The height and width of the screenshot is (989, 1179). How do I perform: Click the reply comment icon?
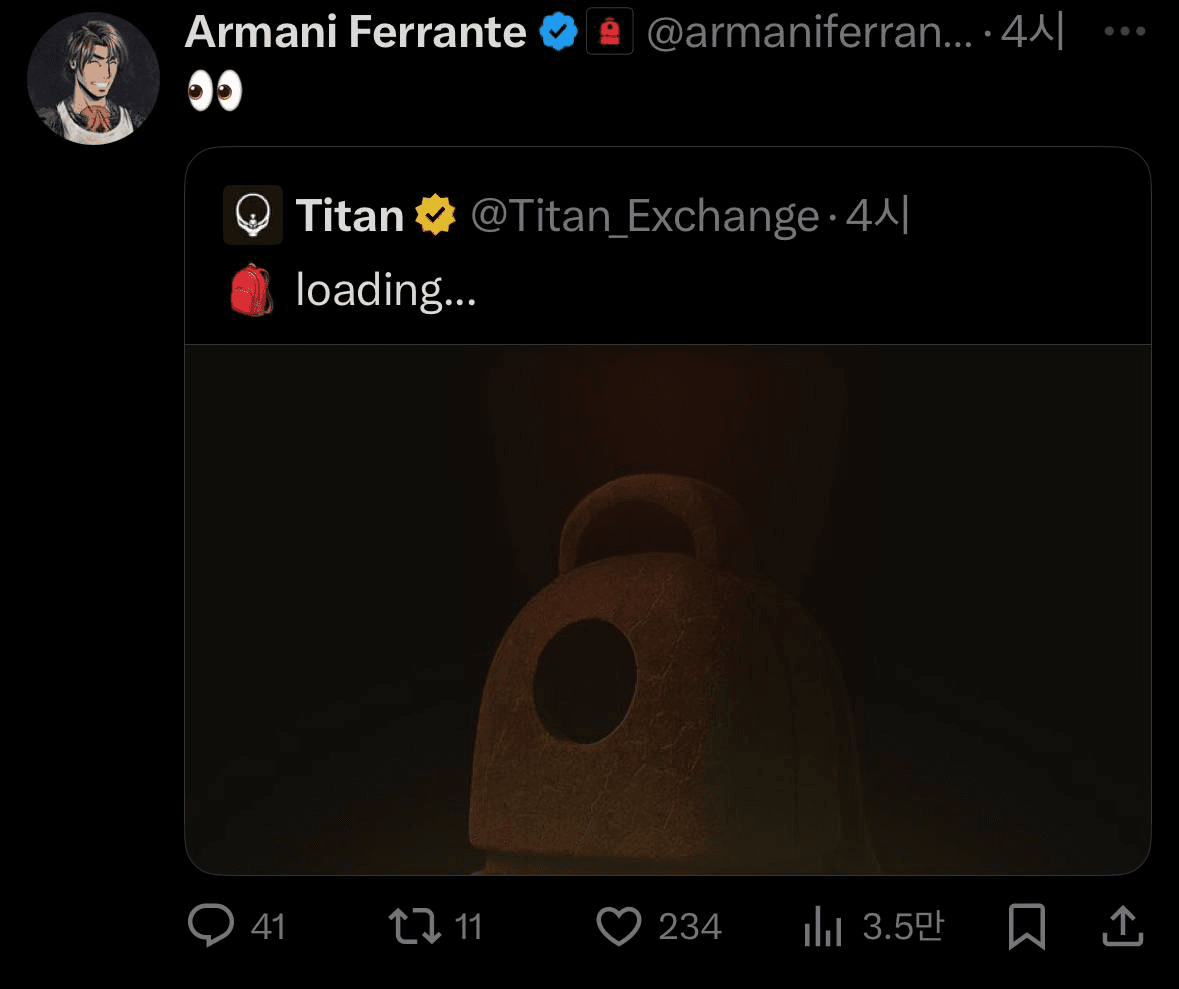pyautogui.click(x=211, y=926)
